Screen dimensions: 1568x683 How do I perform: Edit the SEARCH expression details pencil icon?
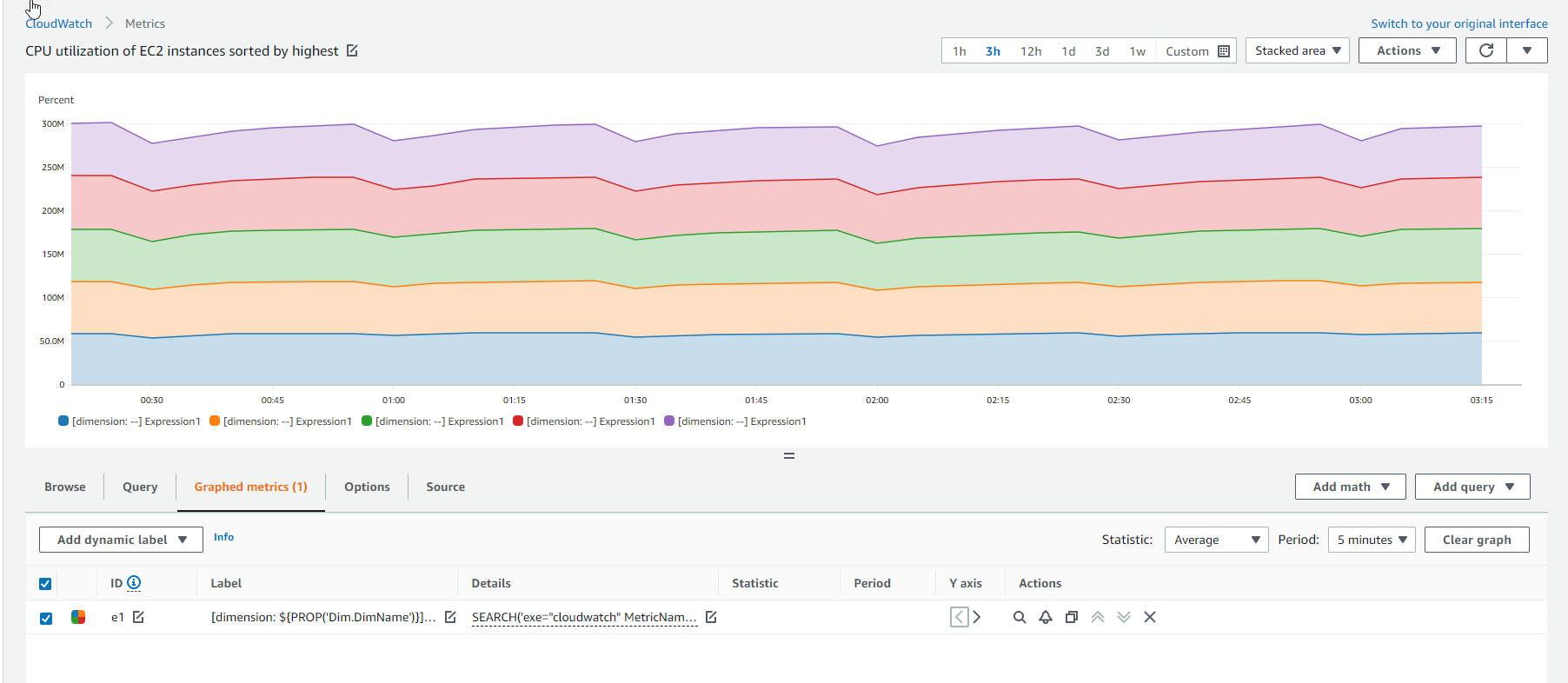(711, 617)
